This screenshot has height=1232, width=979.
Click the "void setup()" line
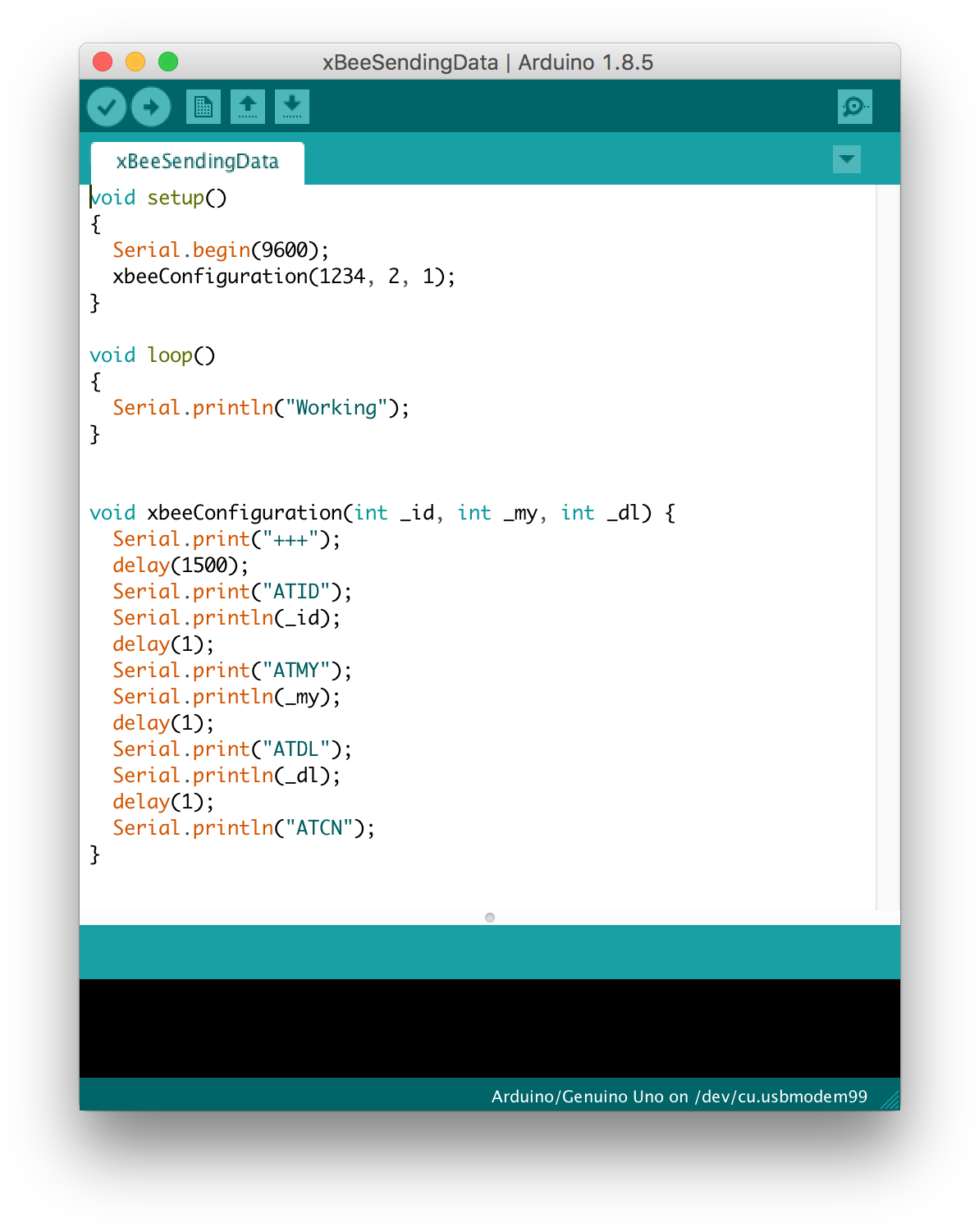pyautogui.click(x=158, y=198)
